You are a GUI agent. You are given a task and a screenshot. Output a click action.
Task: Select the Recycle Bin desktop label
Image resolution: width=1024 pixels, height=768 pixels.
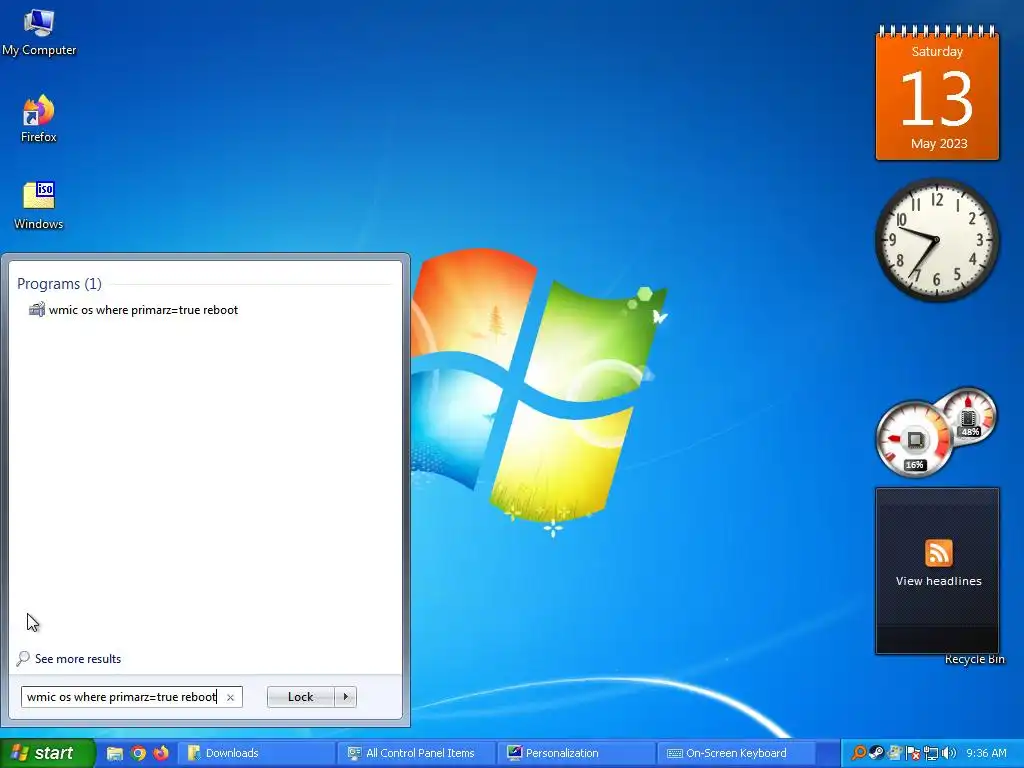coord(974,659)
